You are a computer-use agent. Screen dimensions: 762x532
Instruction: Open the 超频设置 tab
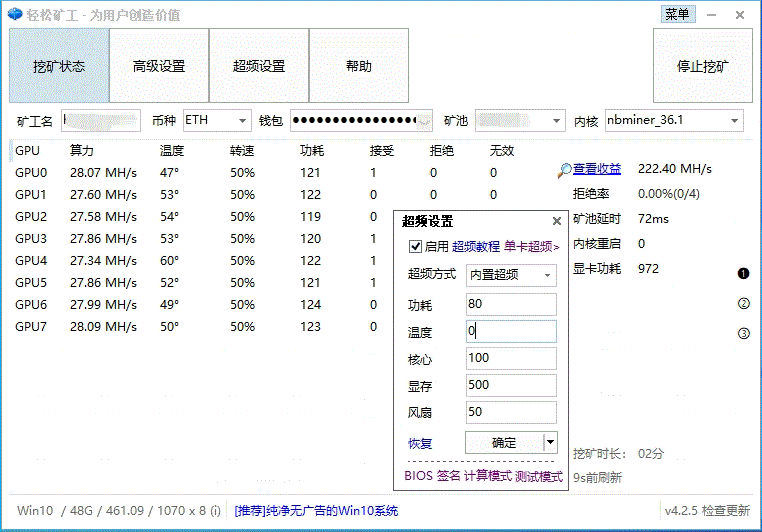(x=259, y=66)
